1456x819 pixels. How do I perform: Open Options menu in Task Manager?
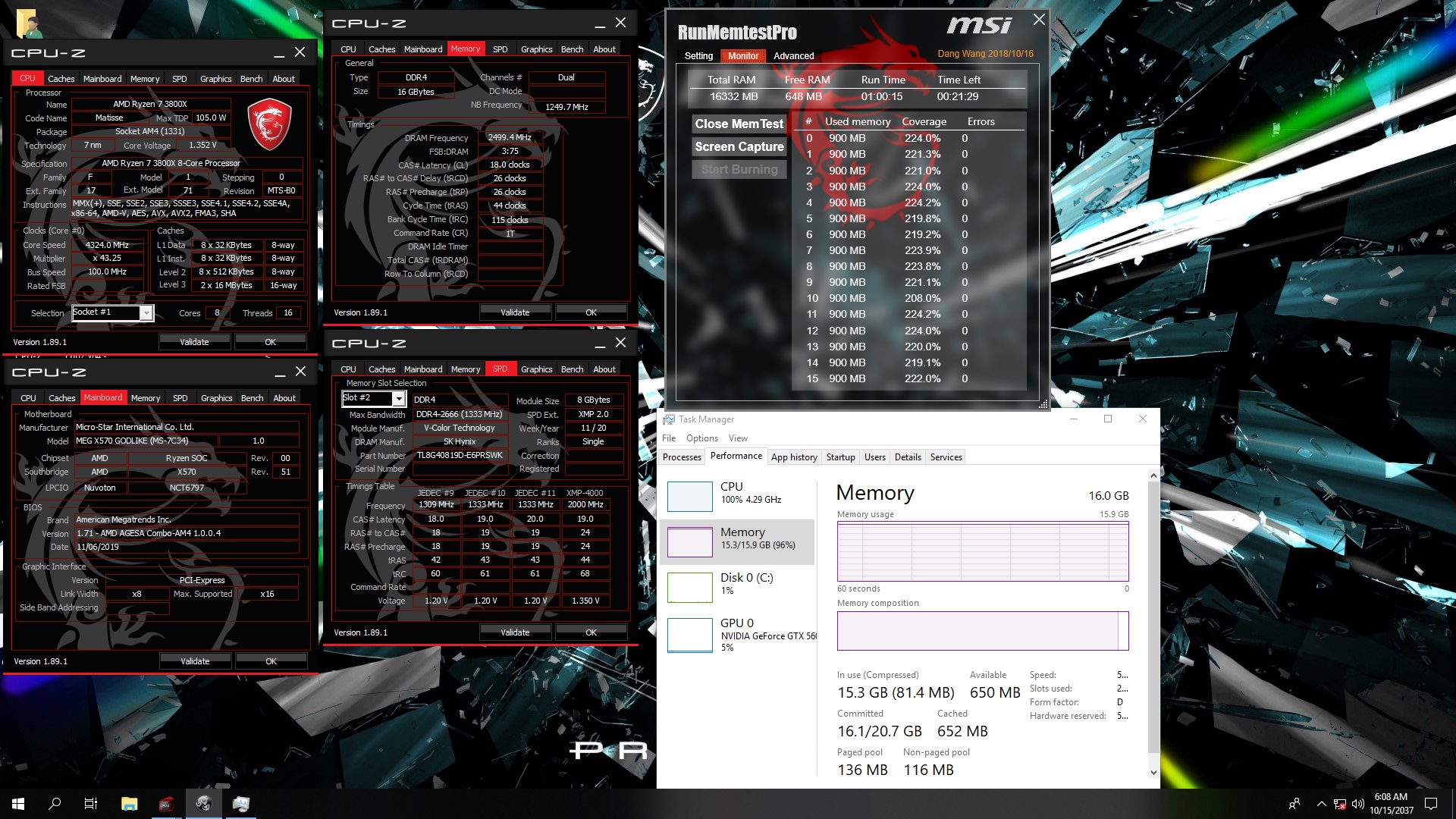701,438
